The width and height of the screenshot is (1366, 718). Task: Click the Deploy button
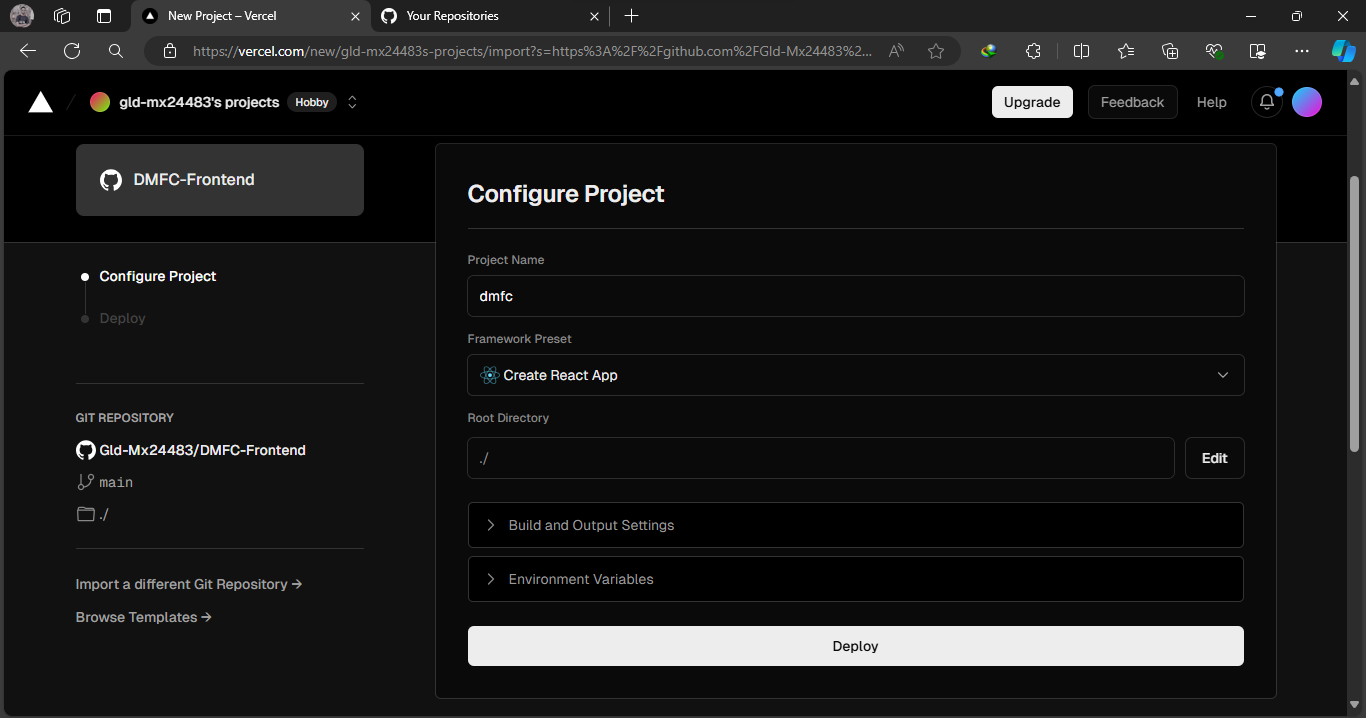pyautogui.click(x=855, y=646)
